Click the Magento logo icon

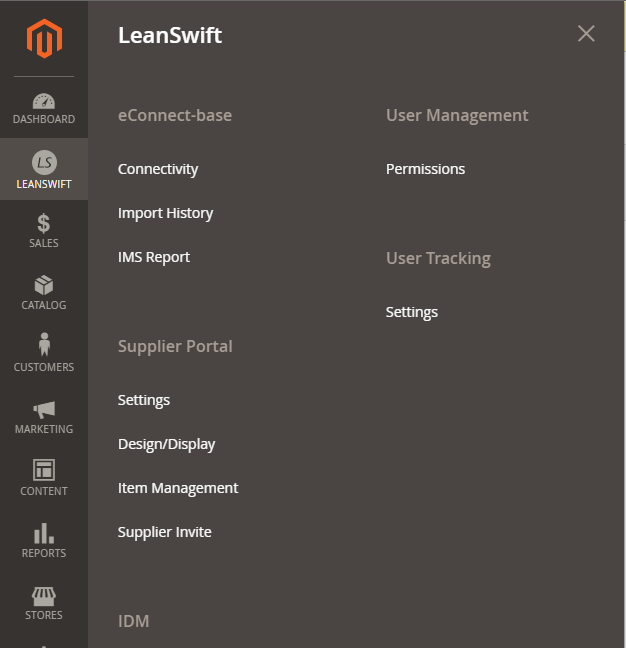(x=44, y=38)
